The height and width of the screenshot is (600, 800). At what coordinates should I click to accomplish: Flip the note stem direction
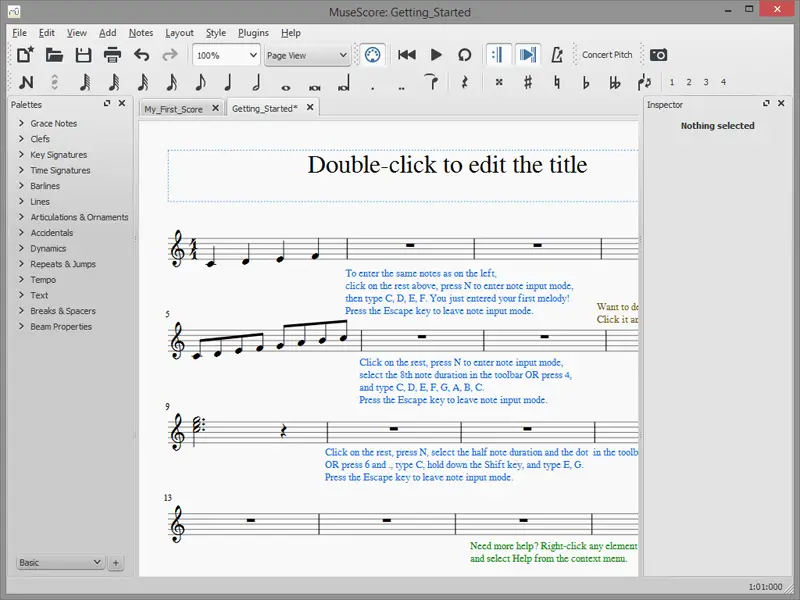644,82
